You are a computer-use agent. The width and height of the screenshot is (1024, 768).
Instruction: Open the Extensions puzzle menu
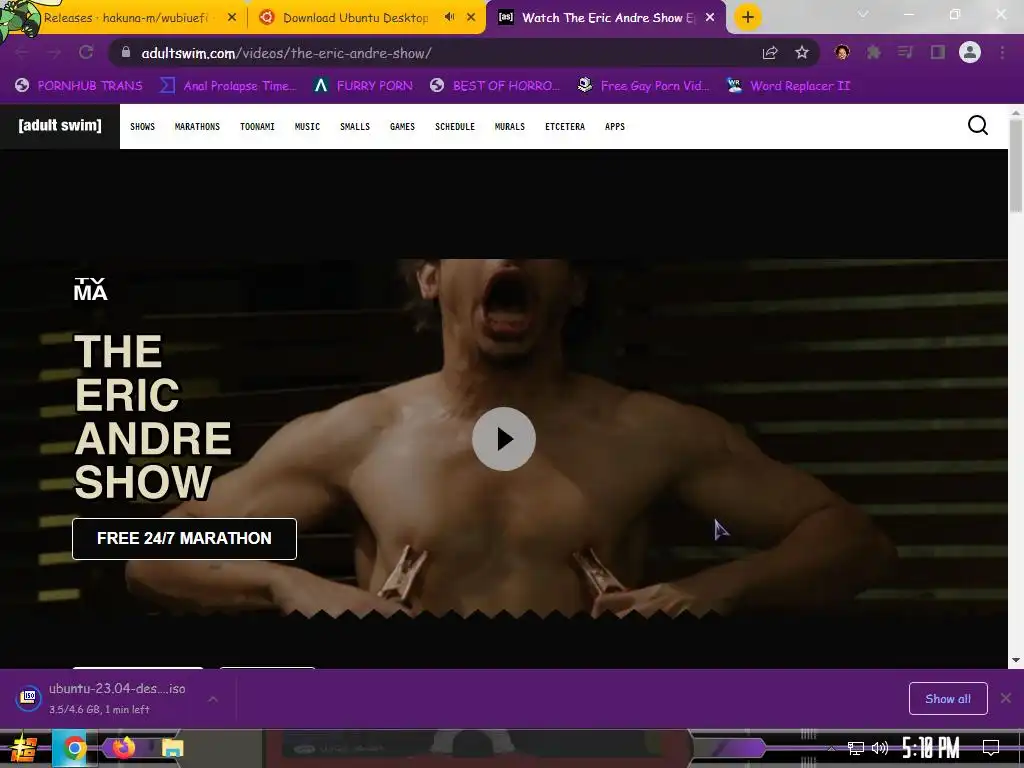874,52
